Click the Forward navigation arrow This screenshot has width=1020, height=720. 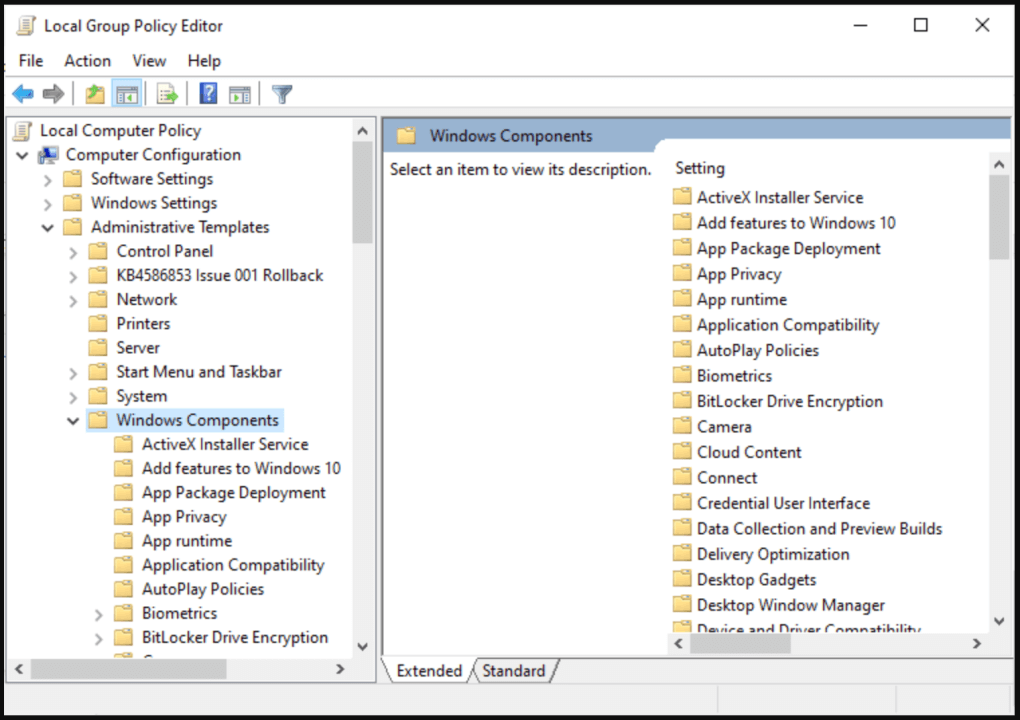coord(52,93)
